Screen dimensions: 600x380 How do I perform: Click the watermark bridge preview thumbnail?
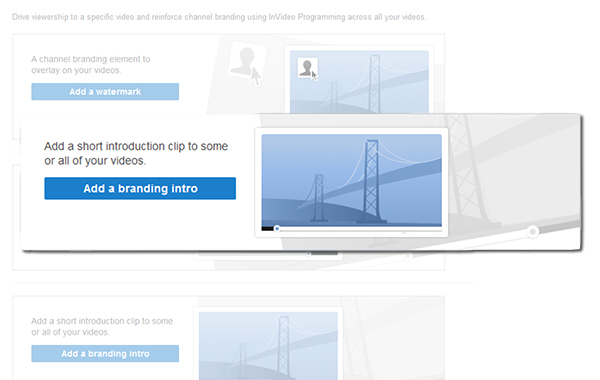(x=359, y=82)
